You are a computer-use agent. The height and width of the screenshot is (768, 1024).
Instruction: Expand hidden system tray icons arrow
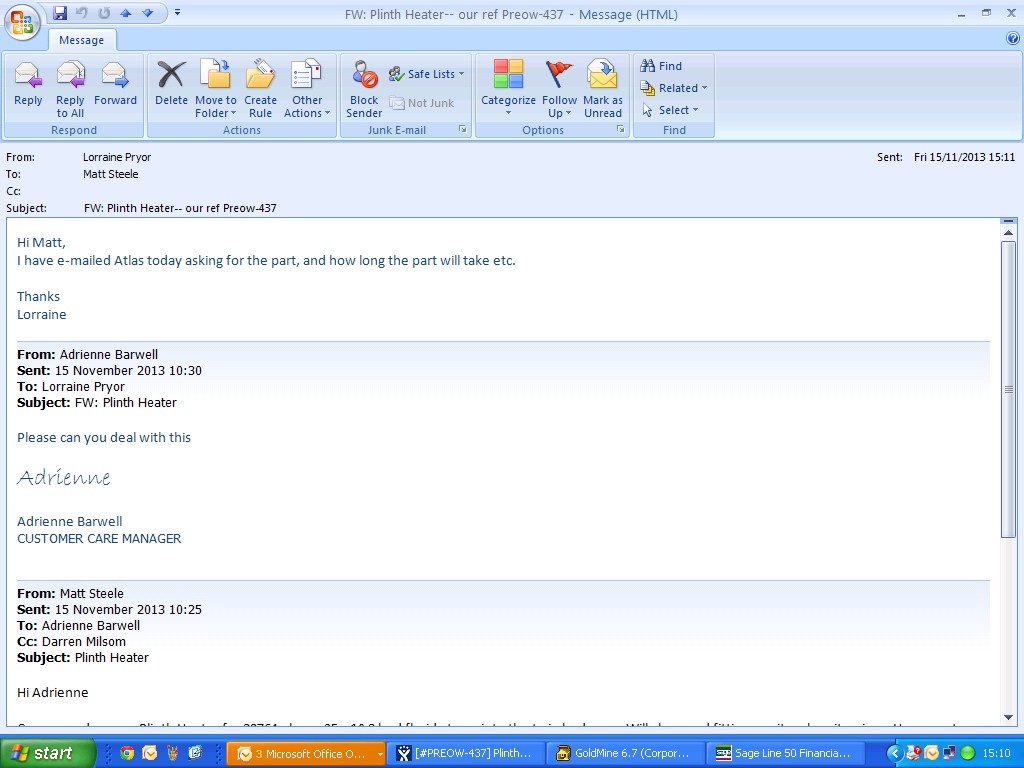tap(895, 754)
